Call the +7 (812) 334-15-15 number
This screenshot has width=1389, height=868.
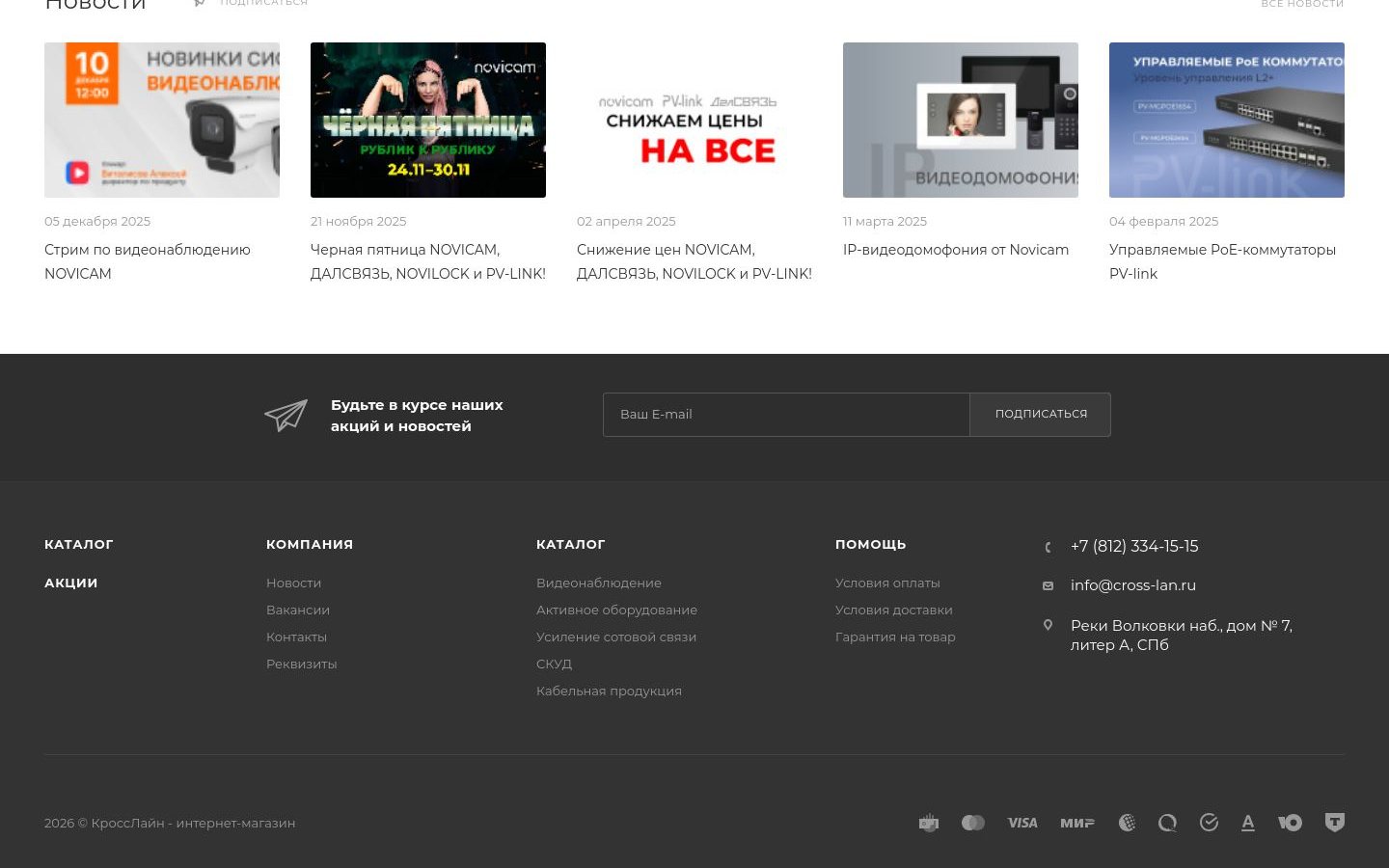[1134, 546]
